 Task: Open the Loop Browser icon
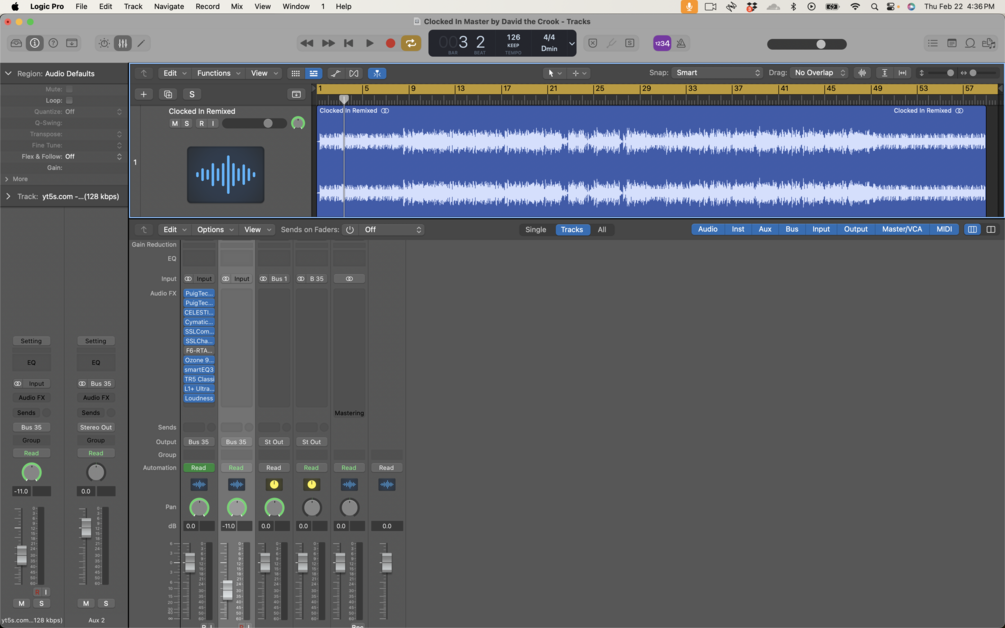(x=970, y=43)
